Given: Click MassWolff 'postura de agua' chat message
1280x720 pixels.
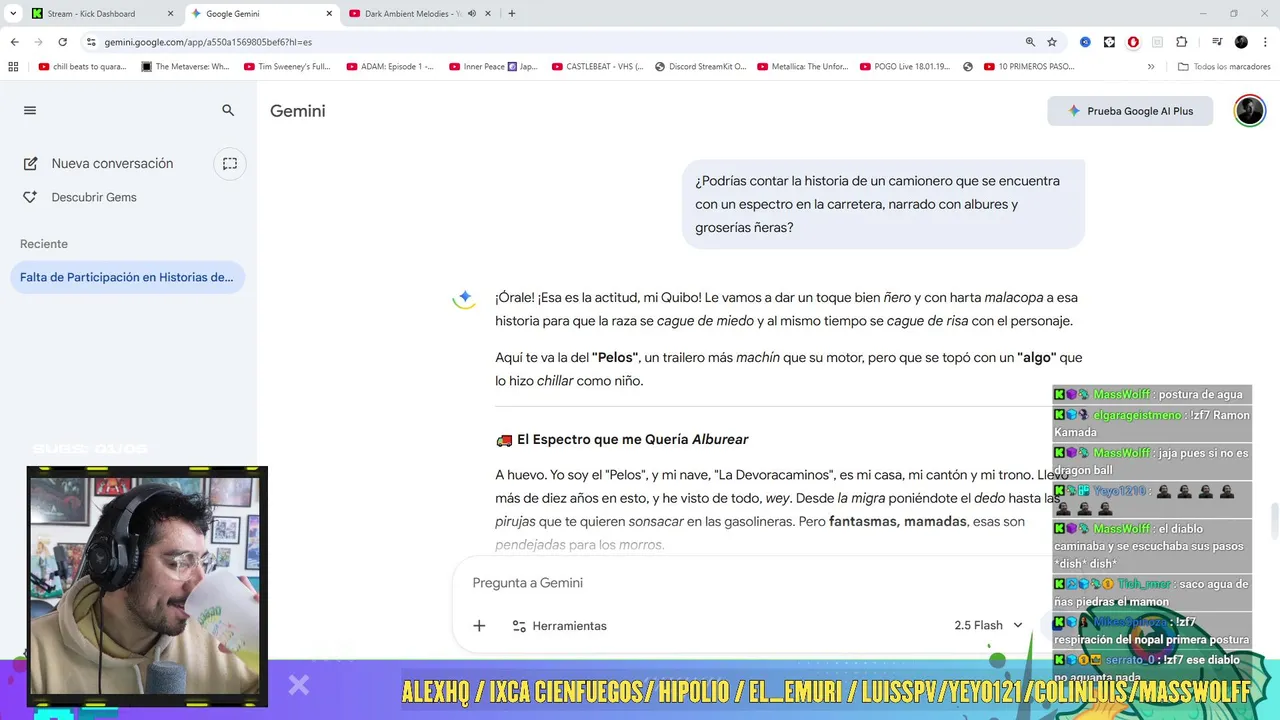Looking at the screenshot, I should point(1152,395).
